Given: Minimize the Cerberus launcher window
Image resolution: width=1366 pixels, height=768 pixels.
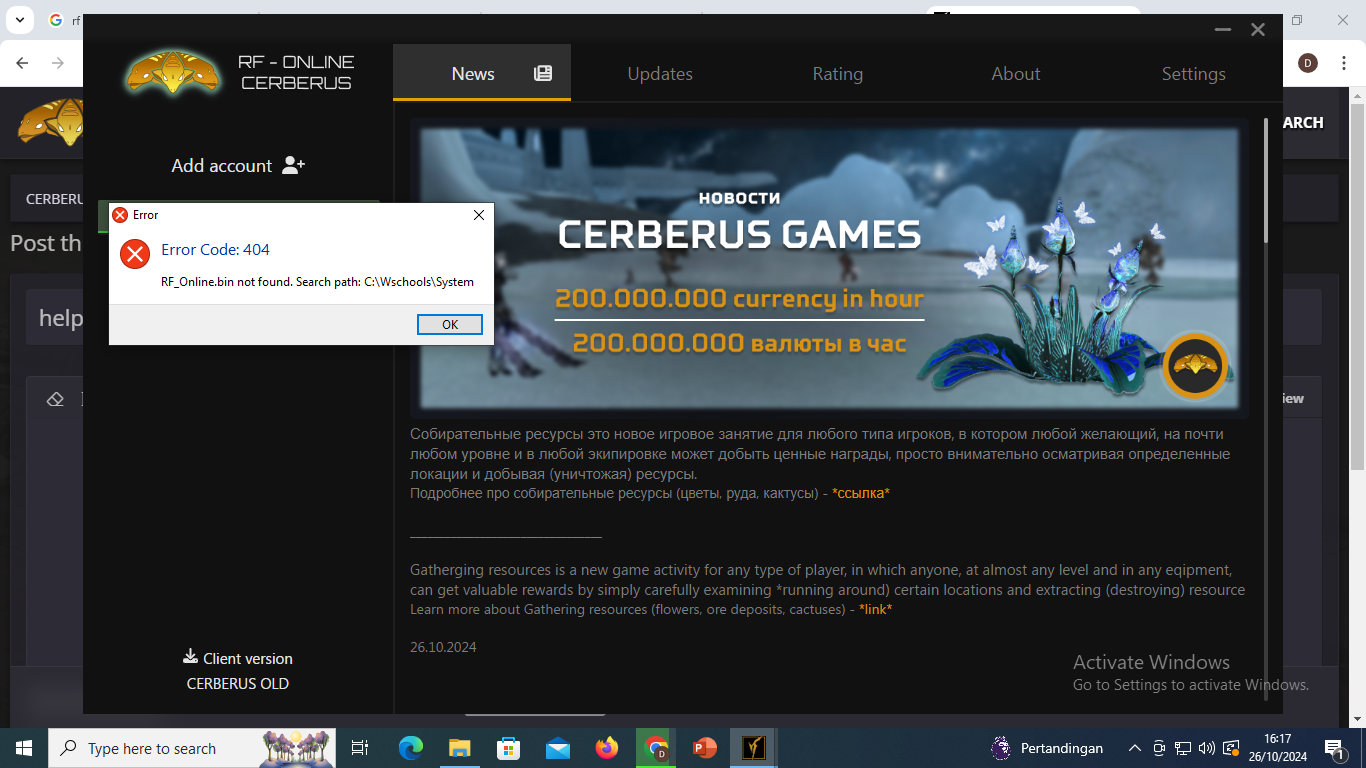Looking at the screenshot, I should (1223, 30).
